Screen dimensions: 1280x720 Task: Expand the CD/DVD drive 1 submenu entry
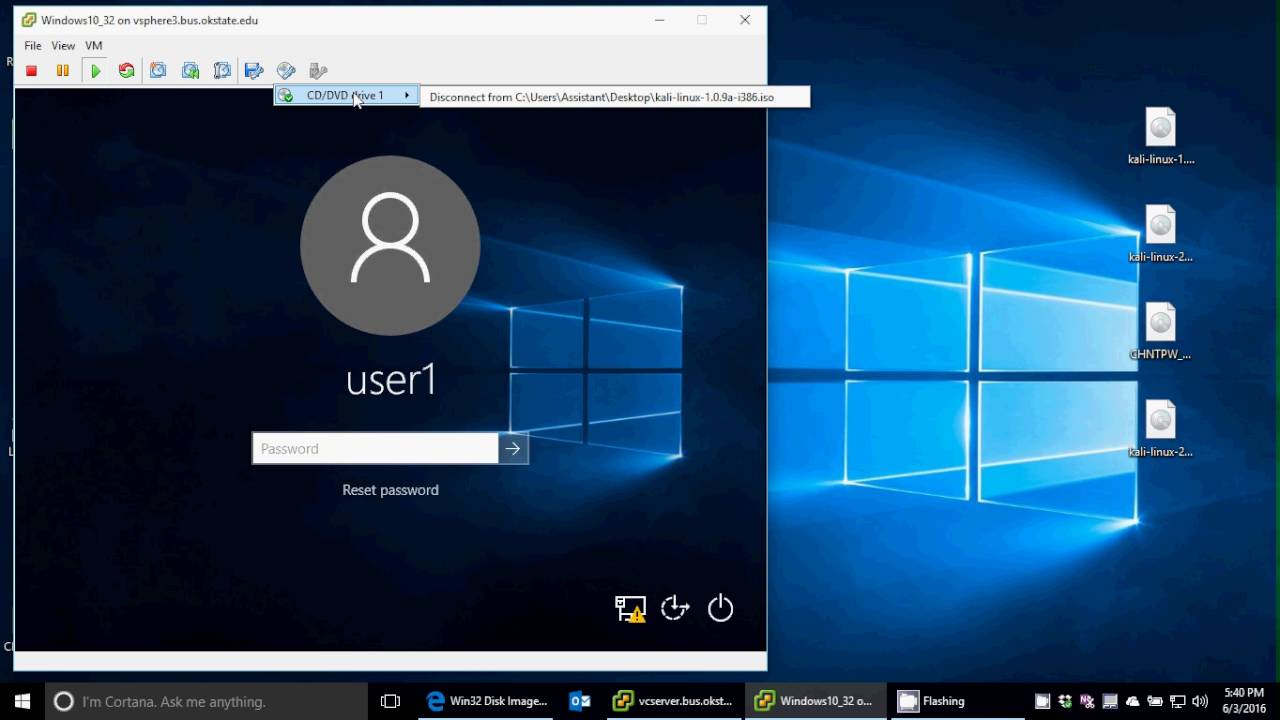346,96
